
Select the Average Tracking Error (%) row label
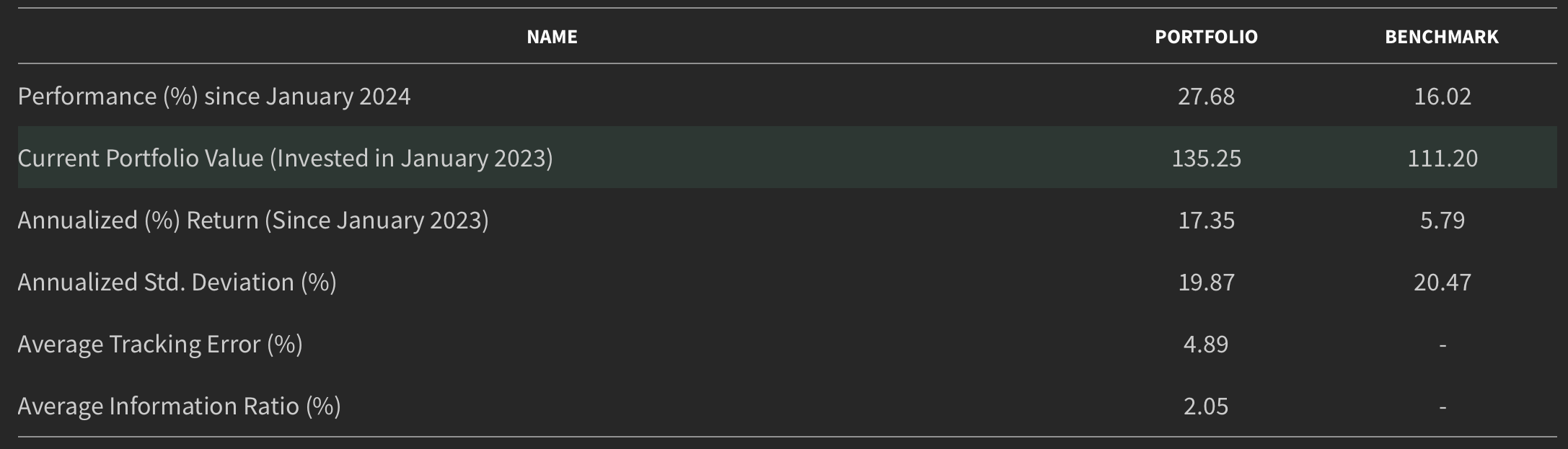coord(160,344)
